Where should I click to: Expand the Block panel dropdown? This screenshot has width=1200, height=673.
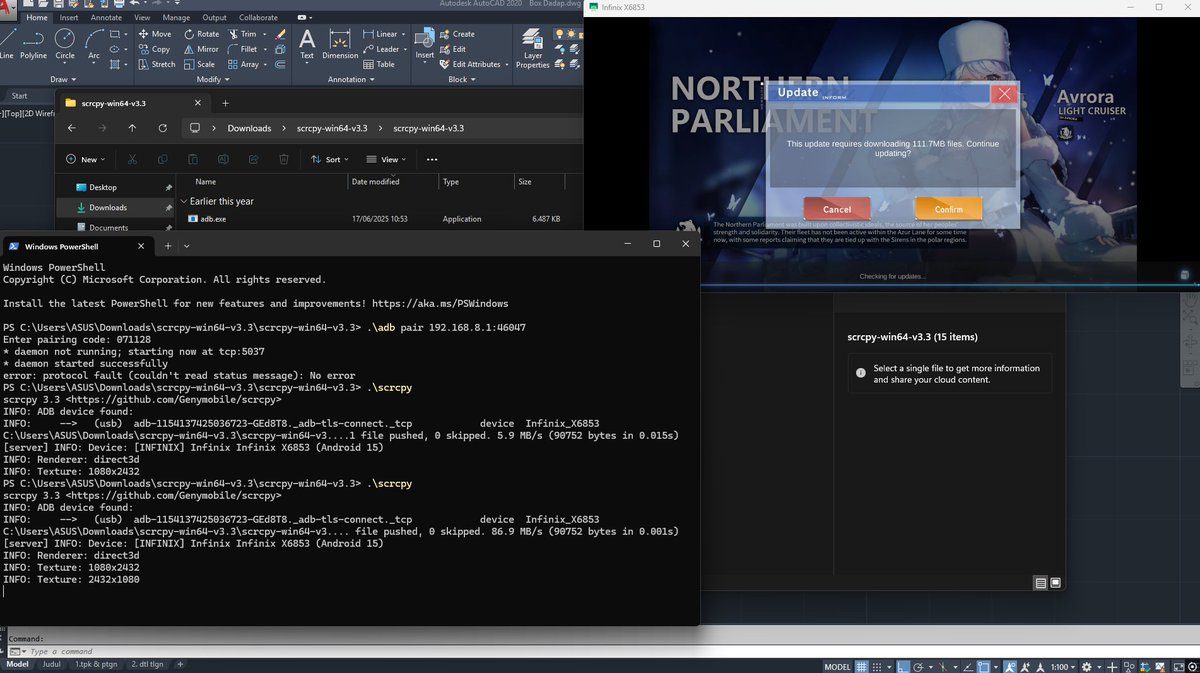click(x=461, y=79)
